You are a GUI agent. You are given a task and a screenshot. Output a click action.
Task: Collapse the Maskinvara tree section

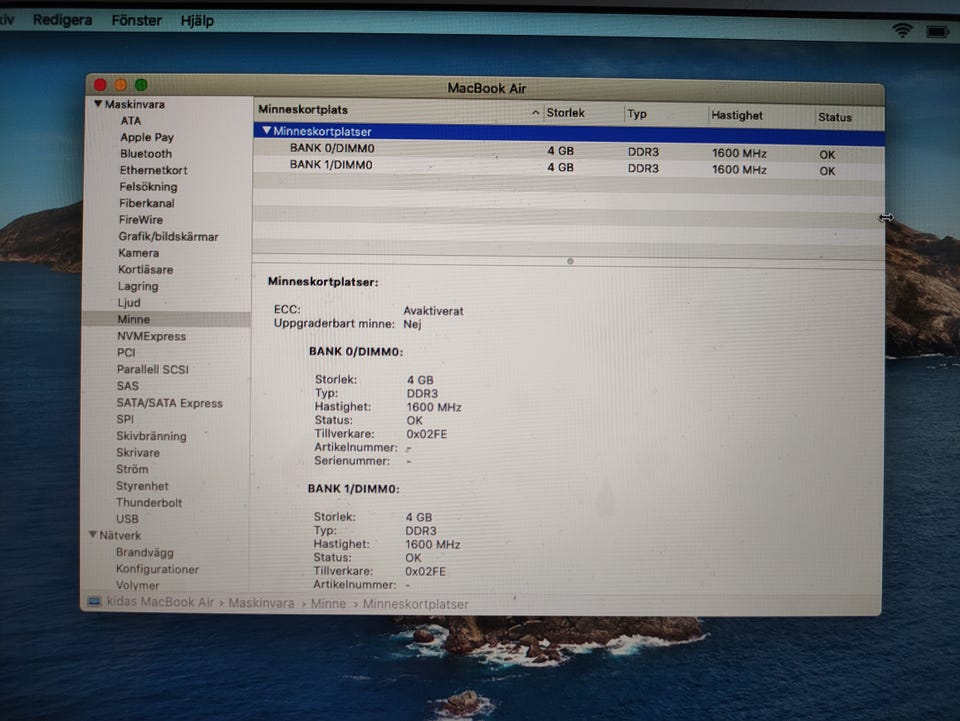(98, 104)
